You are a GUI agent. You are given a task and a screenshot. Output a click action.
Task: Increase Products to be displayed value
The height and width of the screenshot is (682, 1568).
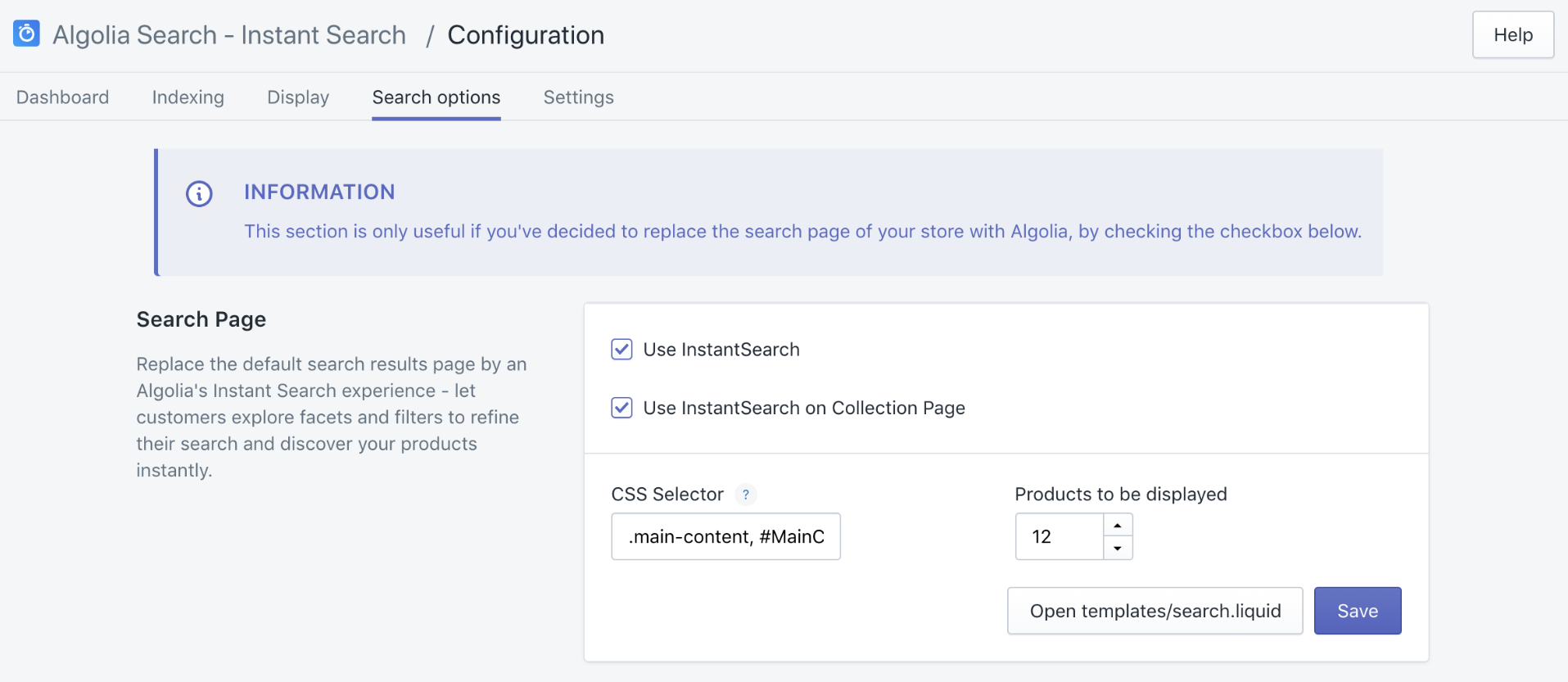[1118, 525]
